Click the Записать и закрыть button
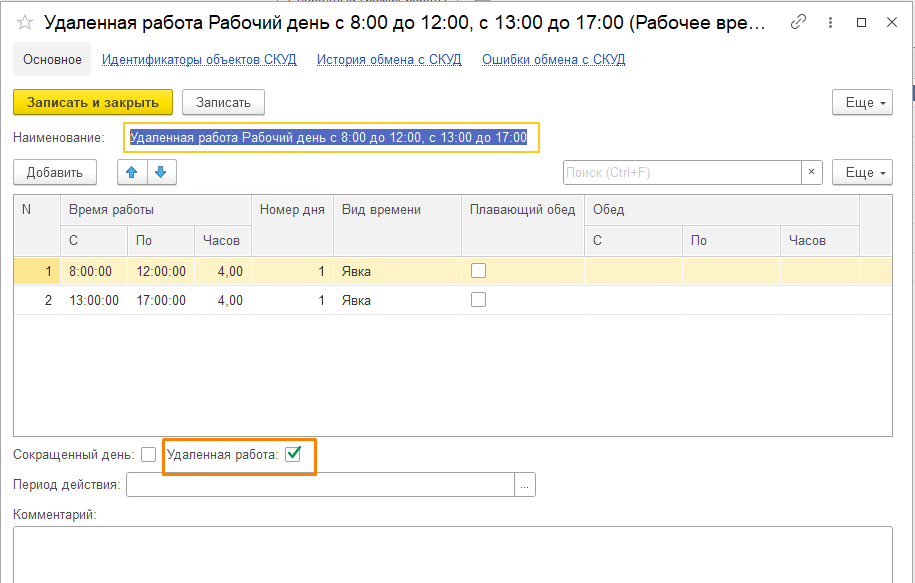 (x=92, y=102)
